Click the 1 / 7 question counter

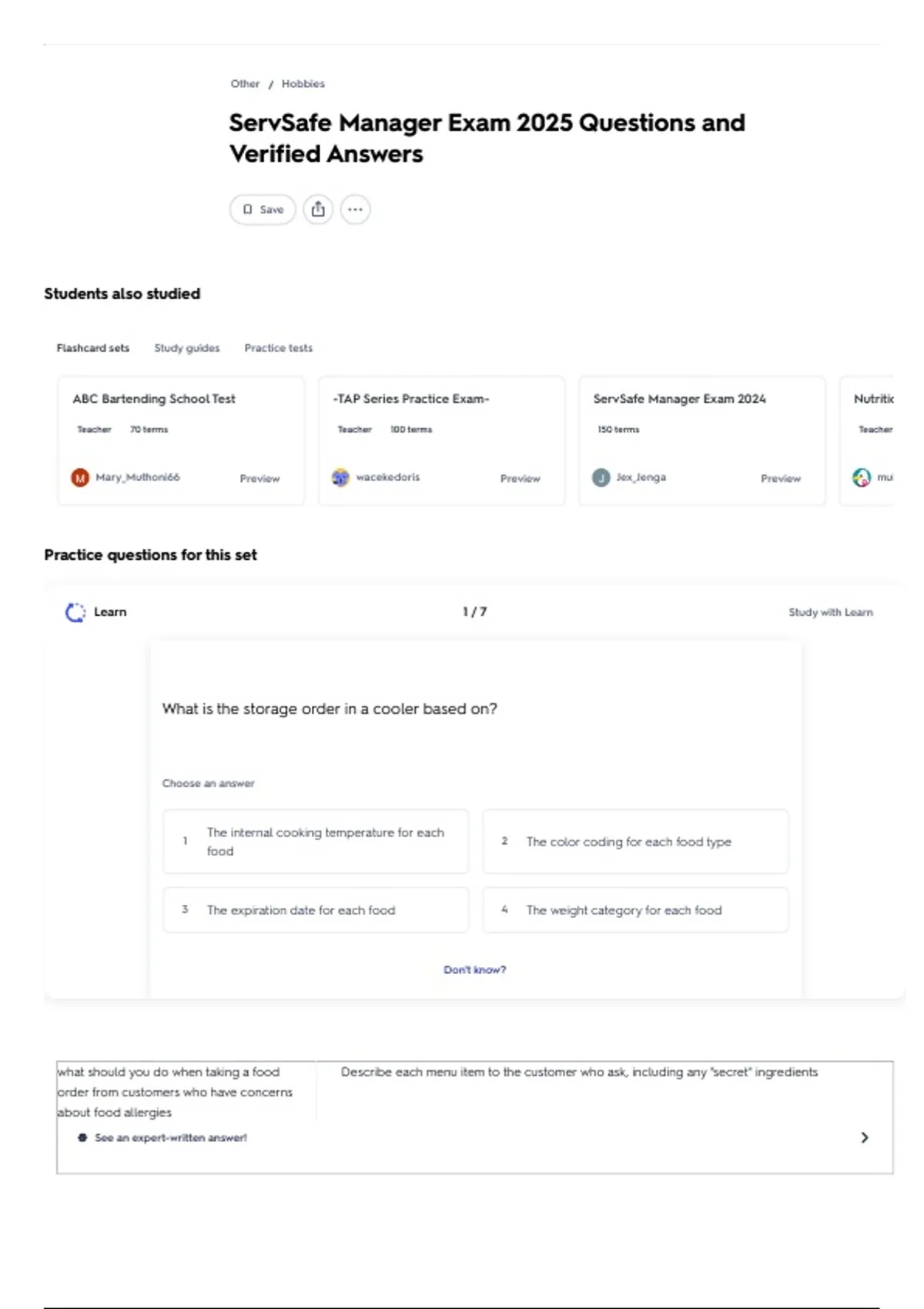pos(474,612)
